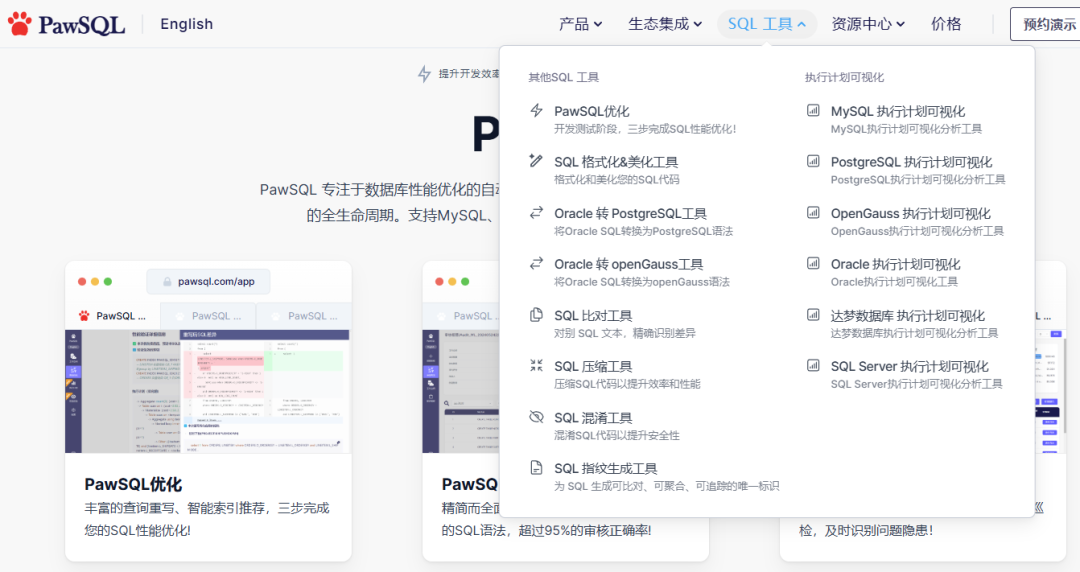Click the crossed-eye icon for SQL 混淆工具
The height and width of the screenshot is (572, 1080).
coord(536,416)
